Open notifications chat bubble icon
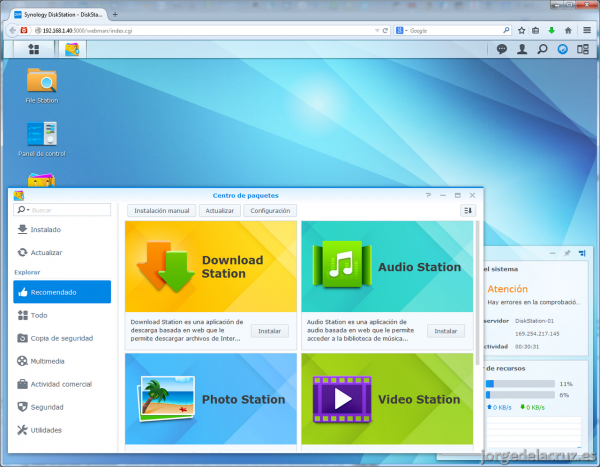The height and width of the screenshot is (467, 600). [x=502, y=49]
